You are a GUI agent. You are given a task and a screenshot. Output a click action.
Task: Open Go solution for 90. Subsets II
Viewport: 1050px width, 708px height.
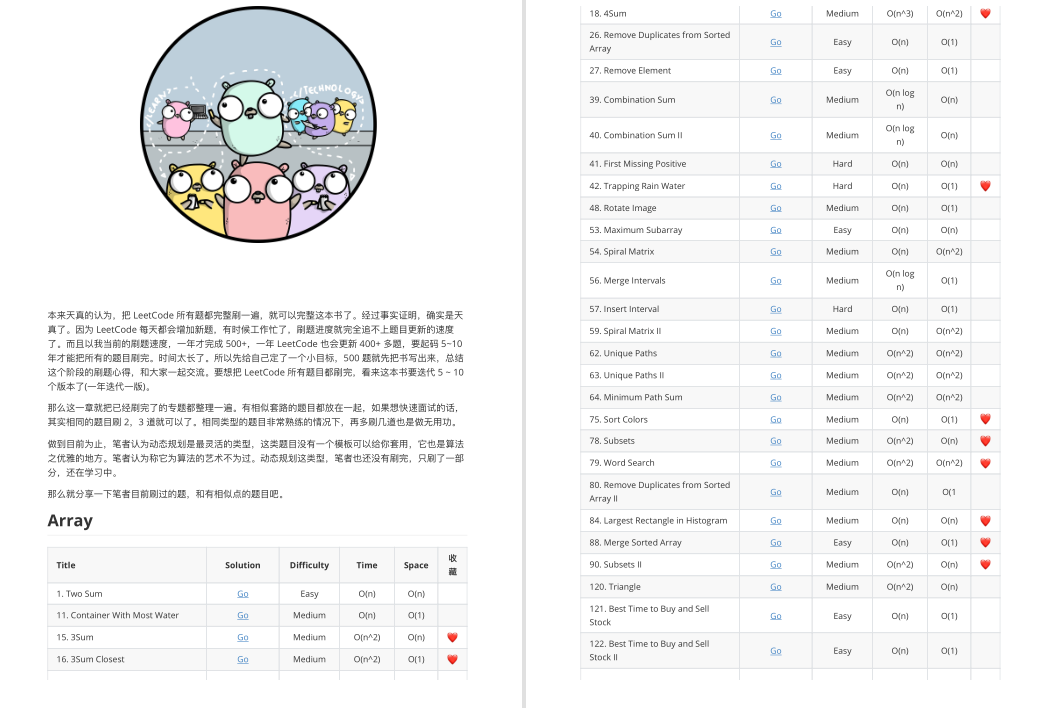[775, 565]
